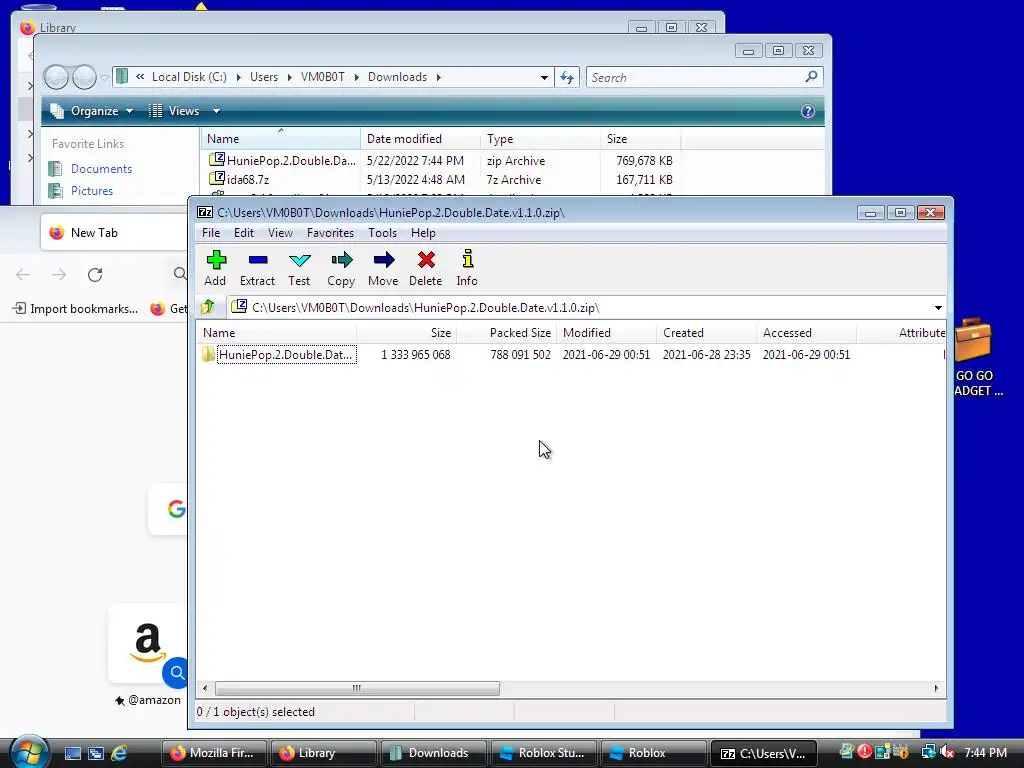The width and height of the screenshot is (1024, 768).
Task: Click the Forward button in Downloads window
Action: pyautogui.click(x=84, y=77)
